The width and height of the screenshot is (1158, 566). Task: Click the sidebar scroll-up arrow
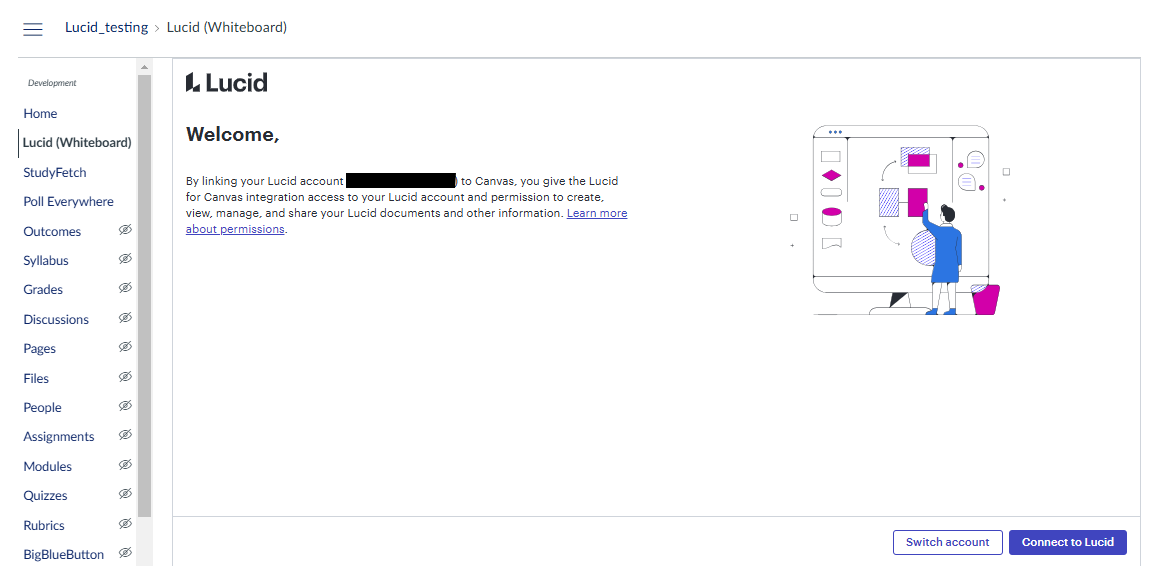pos(144,67)
